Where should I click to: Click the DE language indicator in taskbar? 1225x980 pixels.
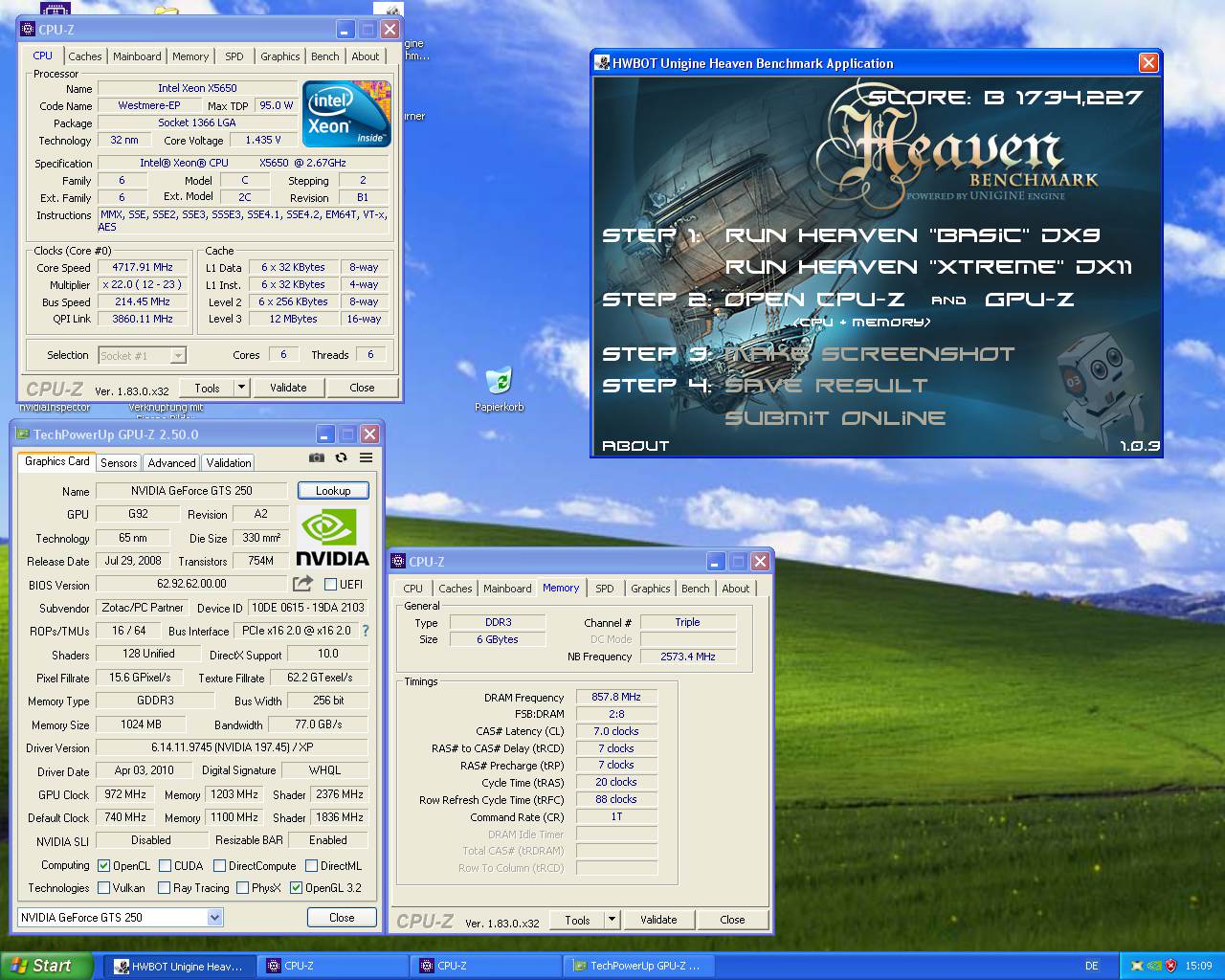[x=1092, y=966]
